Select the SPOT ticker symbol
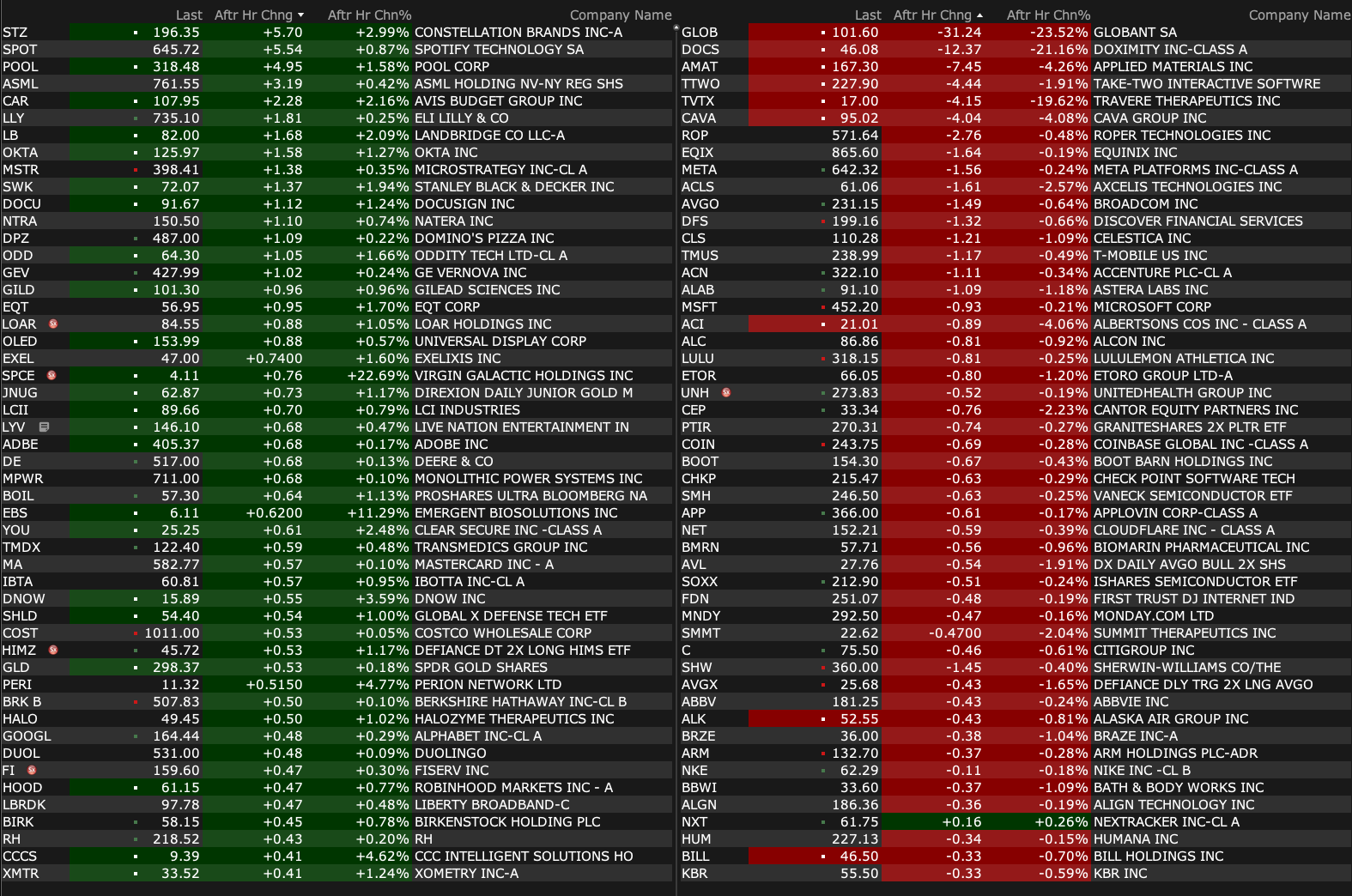Viewport: 1352px width, 896px height. tap(20, 50)
